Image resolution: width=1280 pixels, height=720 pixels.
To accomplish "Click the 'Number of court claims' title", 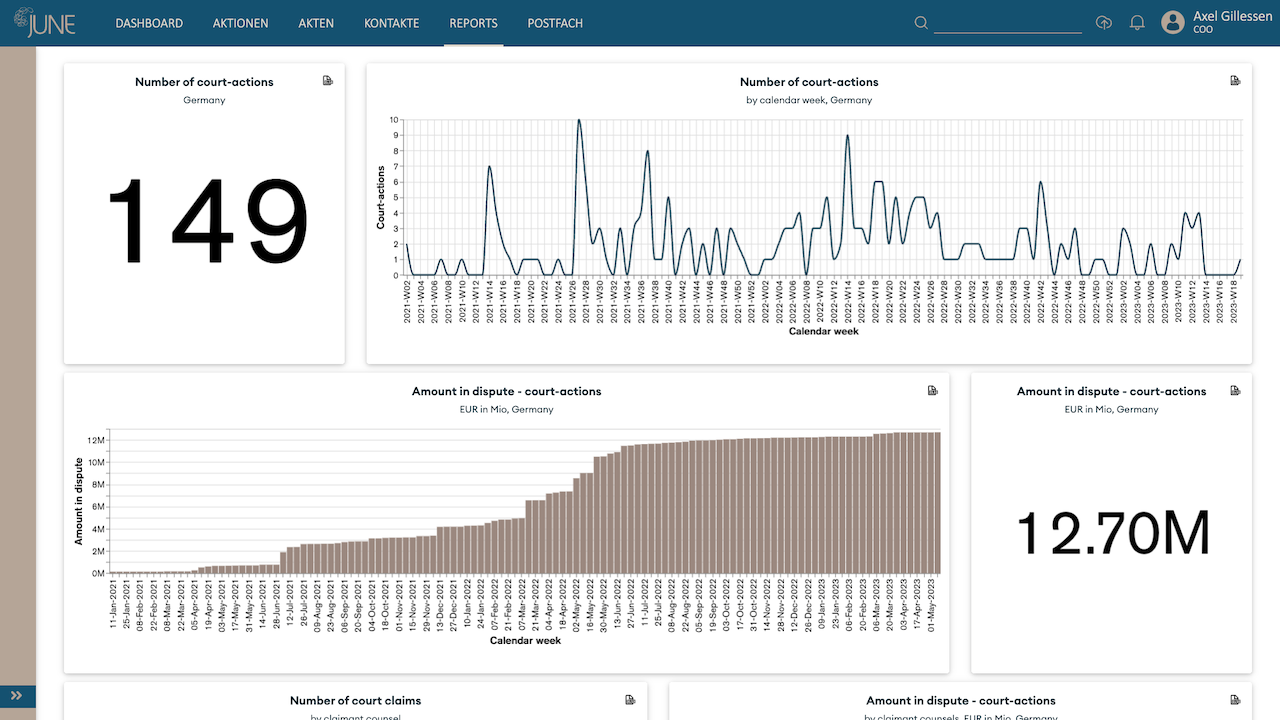I will click(355, 701).
